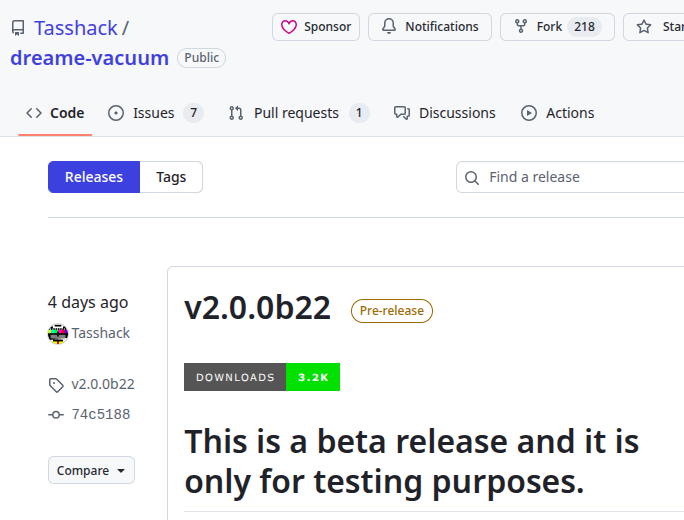684x520 pixels.
Task: Click the Tasshack author avatar
Action: point(58,333)
